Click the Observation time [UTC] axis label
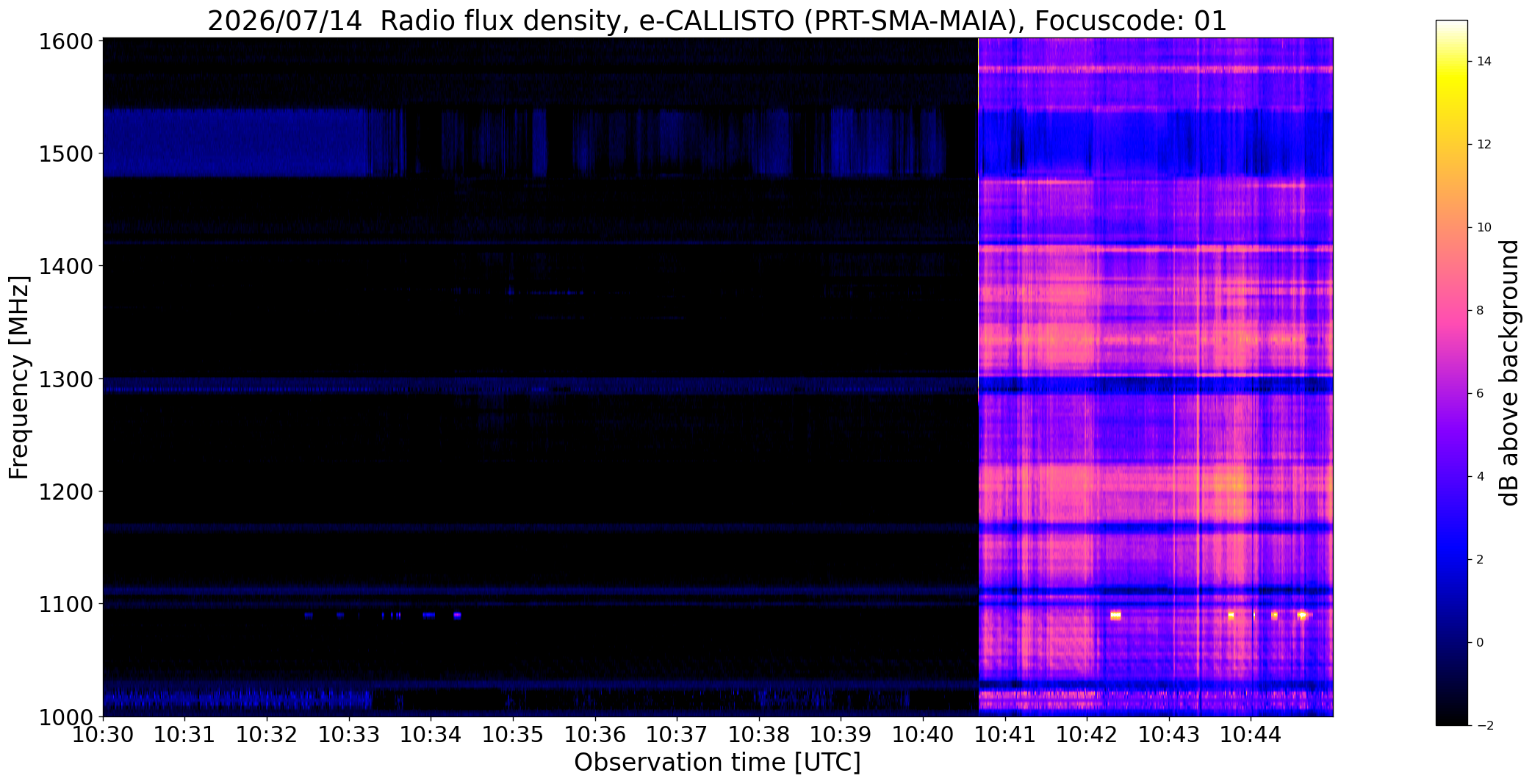1532x784 pixels. pos(717,763)
